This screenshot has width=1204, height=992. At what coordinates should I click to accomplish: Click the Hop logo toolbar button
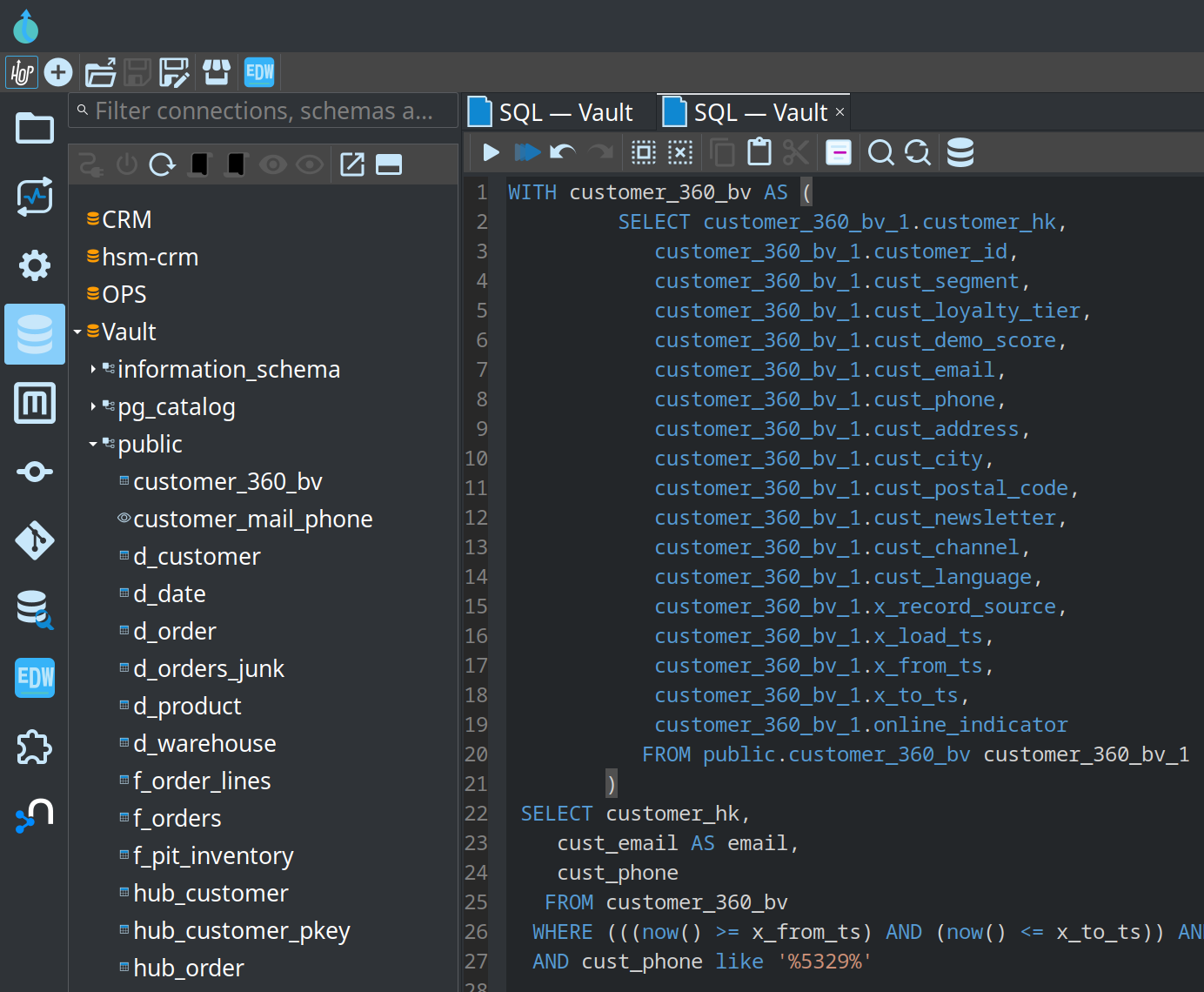tap(22, 72)
